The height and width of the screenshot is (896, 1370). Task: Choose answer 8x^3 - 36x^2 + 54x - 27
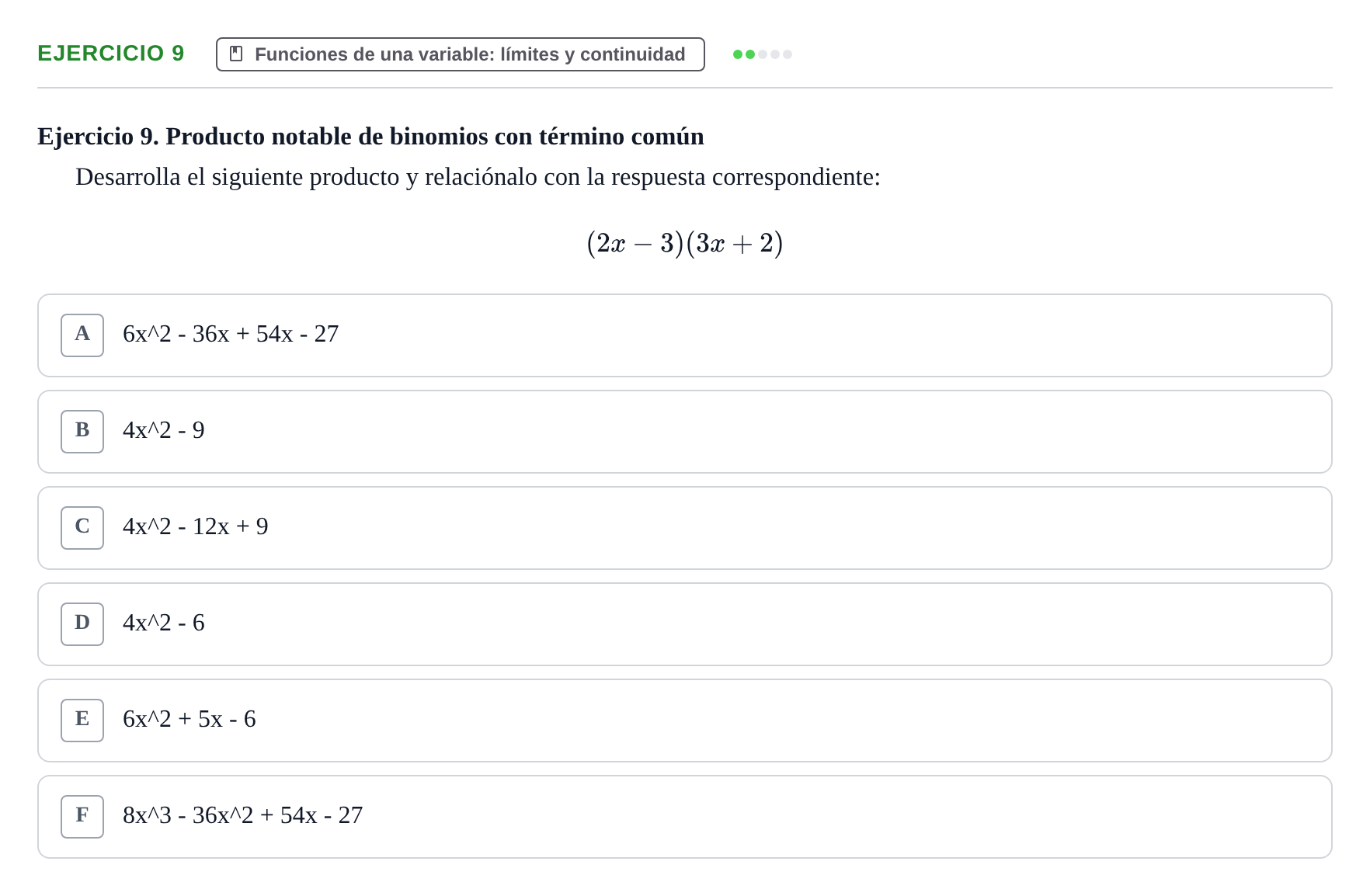(x=685, y=817)
